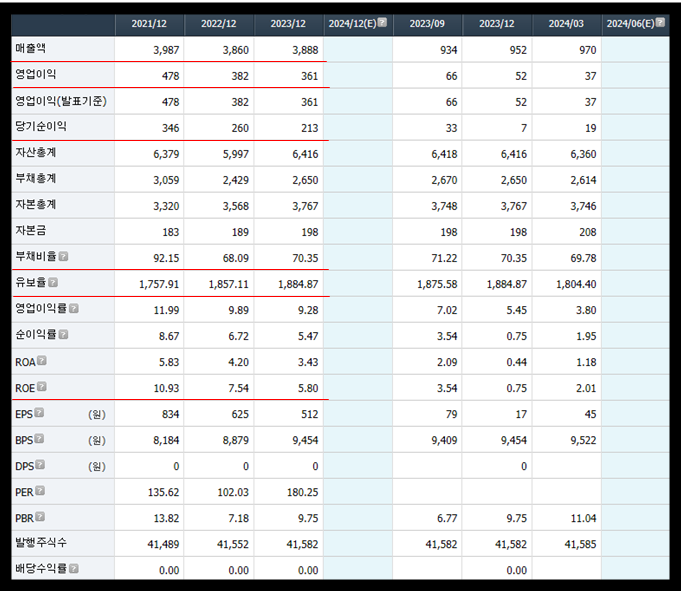This screenshot has height=591, width=681.
Task: Open the help icon next to 유보율
Action: 53,282
